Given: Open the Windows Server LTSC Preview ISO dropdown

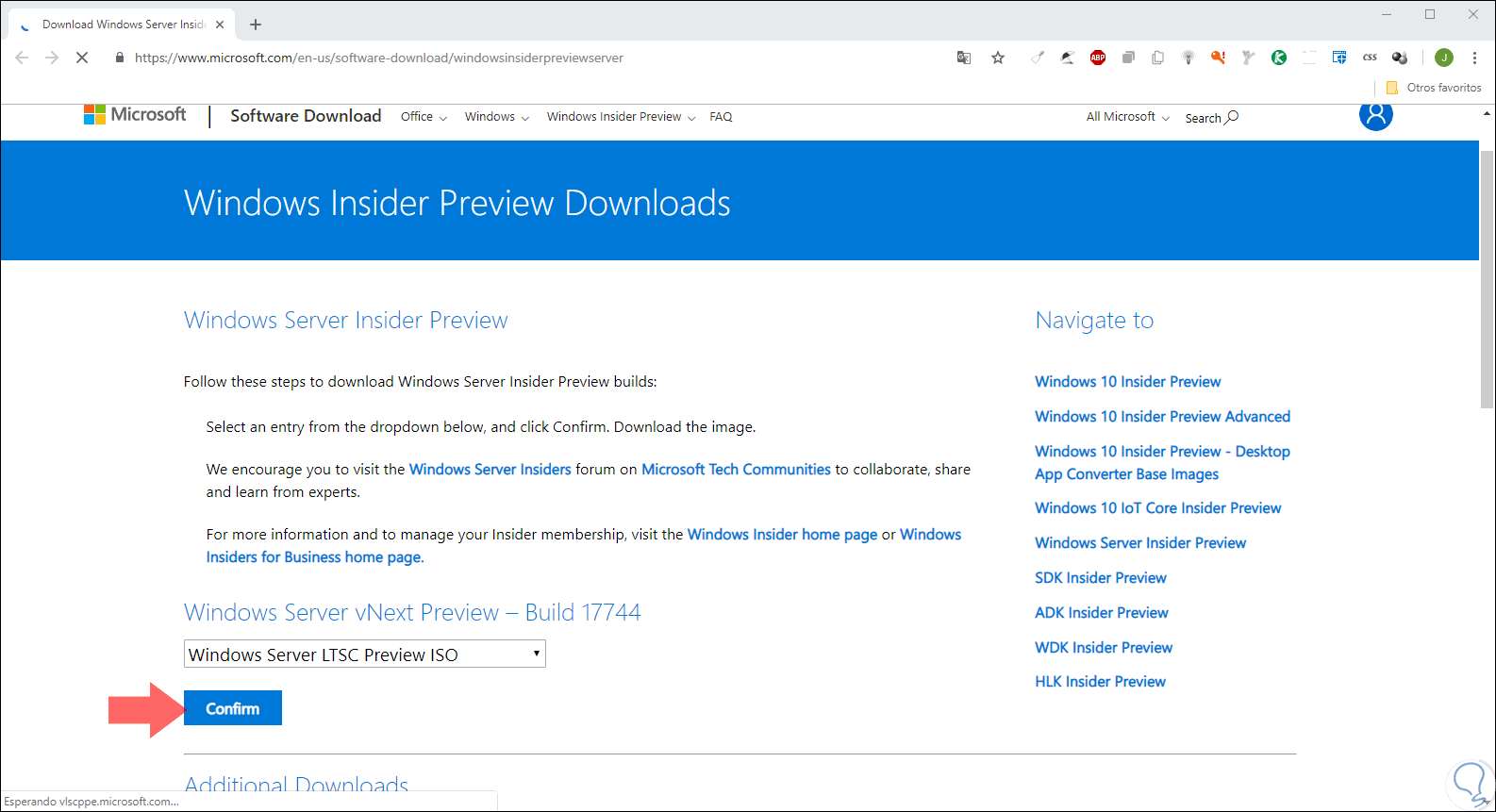Looking at the screenshot, I should [365, 655].
